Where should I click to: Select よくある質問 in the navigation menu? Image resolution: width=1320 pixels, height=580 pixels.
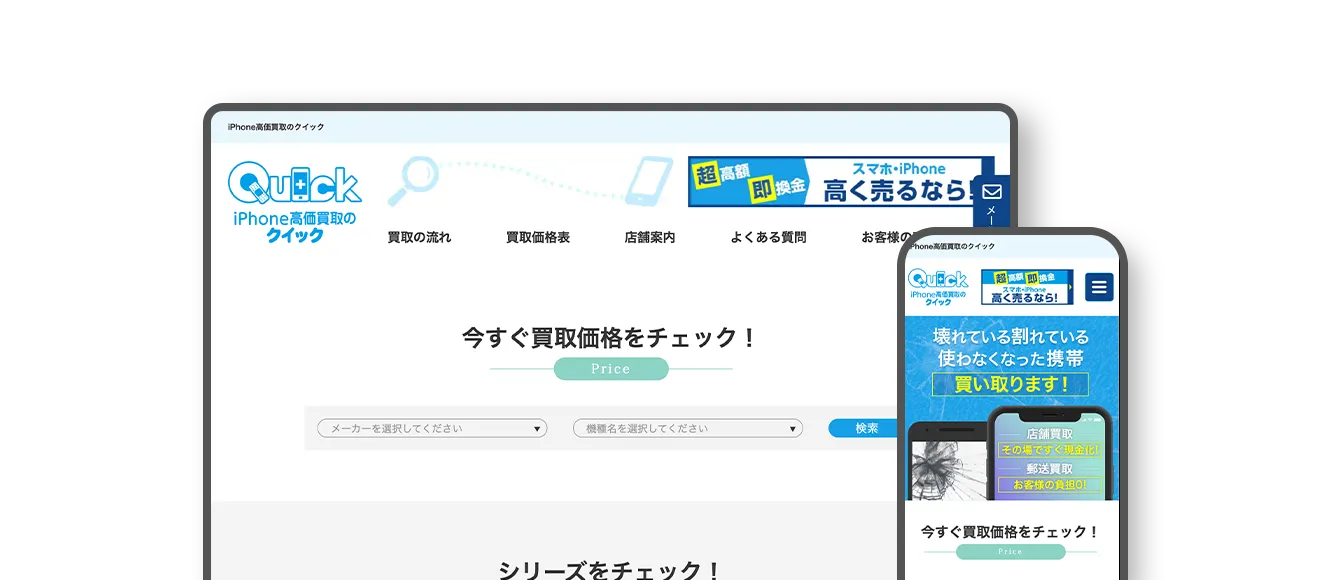(x=768, y=236)
